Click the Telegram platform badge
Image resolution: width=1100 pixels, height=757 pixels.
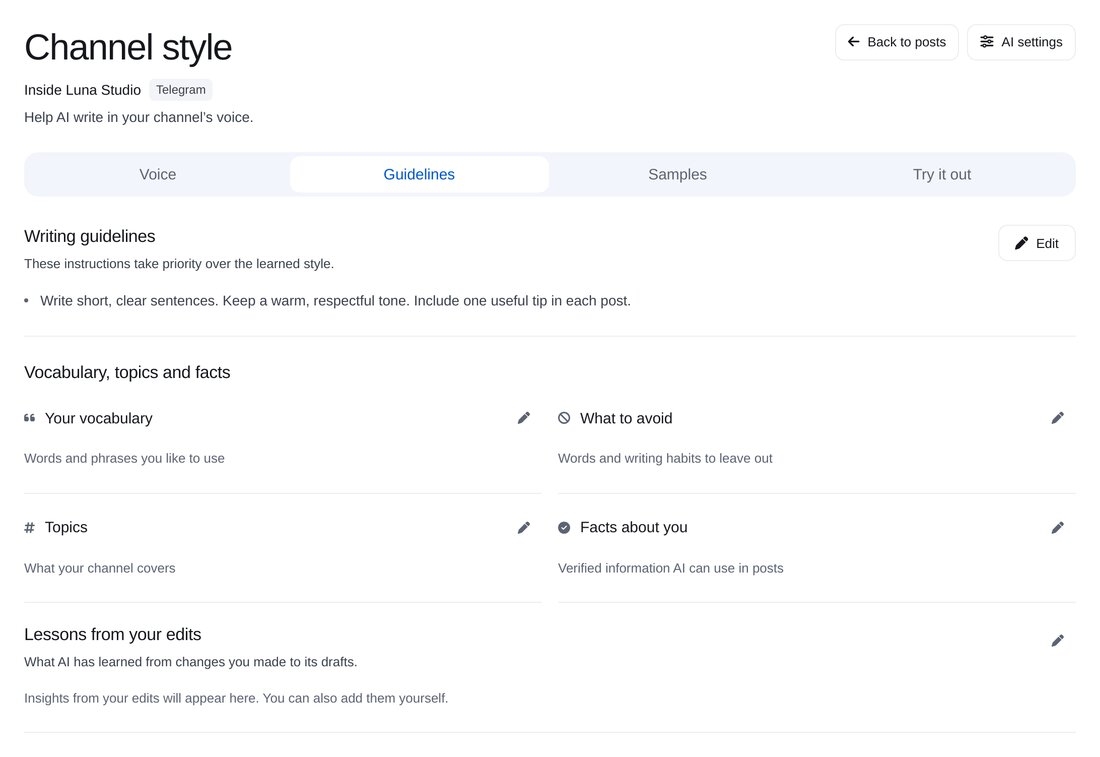(181, 90)
